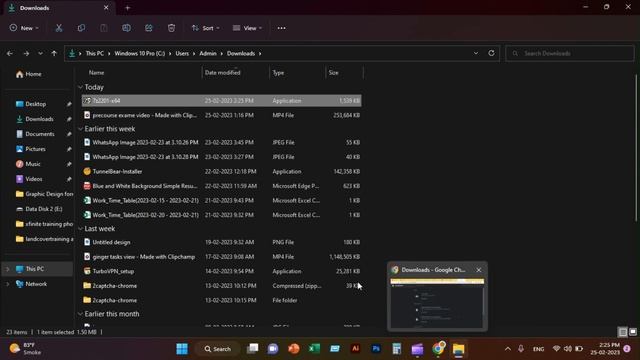Viewport: 640px width, 360px height.
Task: Open the weather widget showing Smoke
Action: click(25, 349)
